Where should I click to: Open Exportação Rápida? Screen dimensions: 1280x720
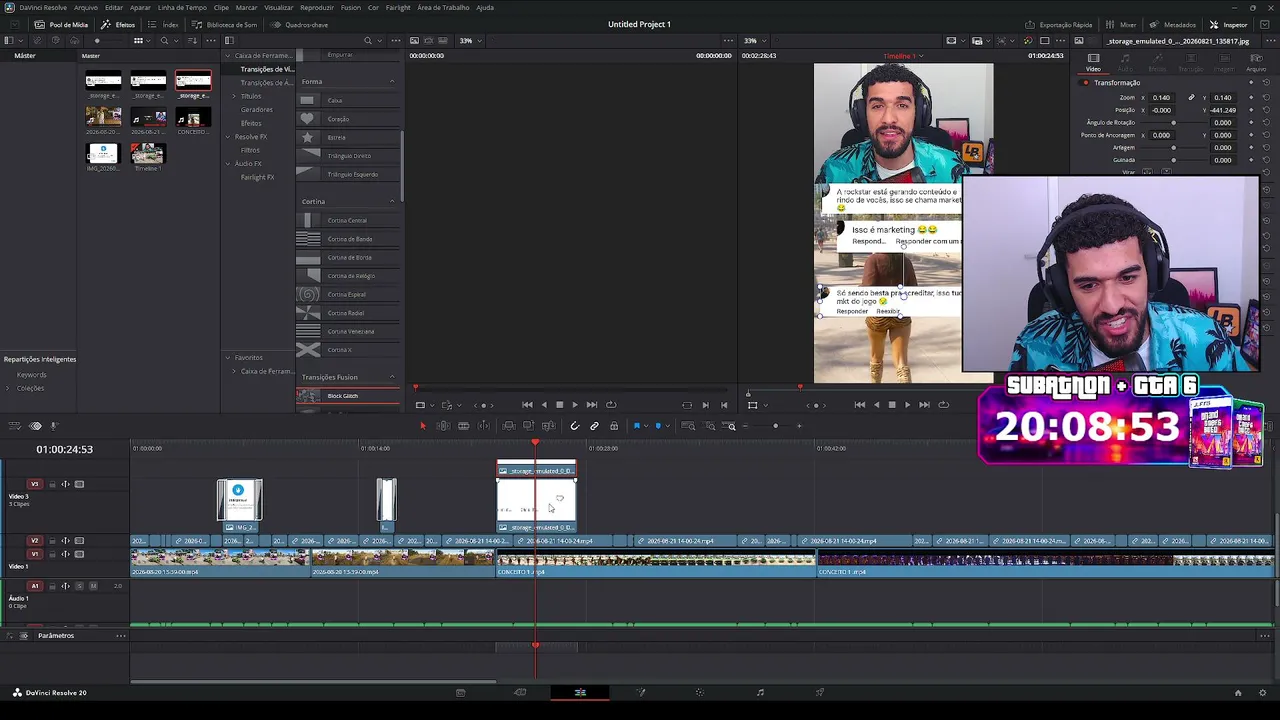1059,24
